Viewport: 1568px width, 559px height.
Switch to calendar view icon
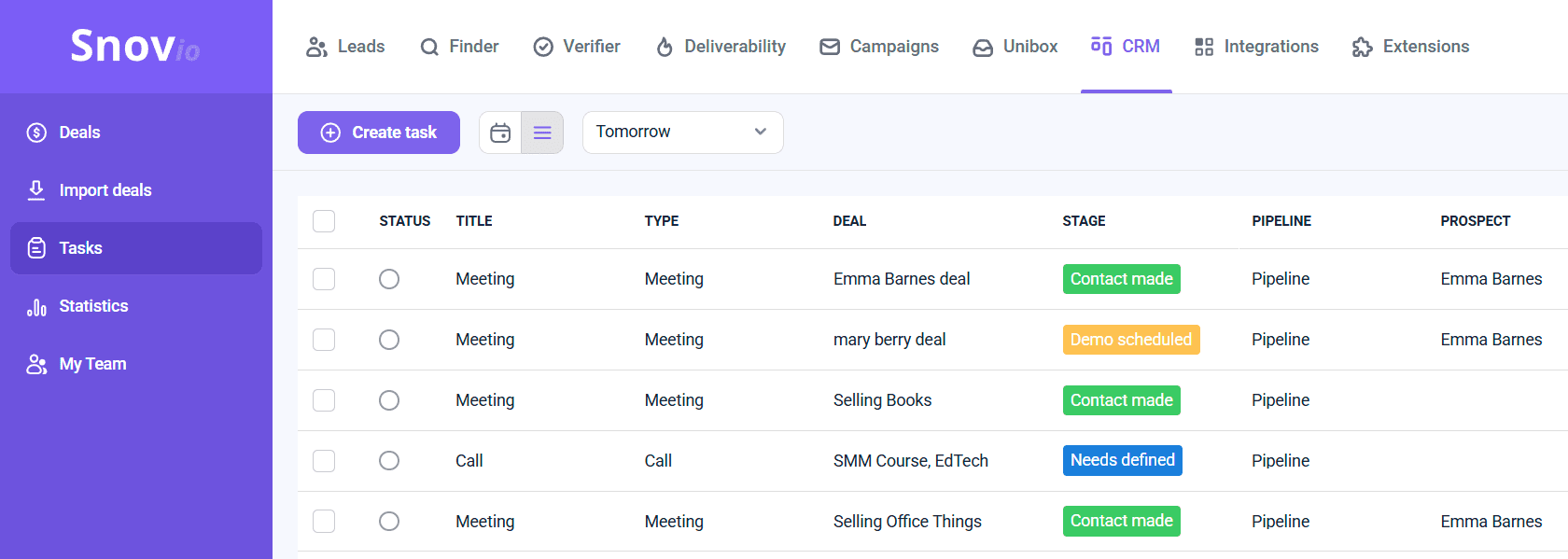[500, 133]
